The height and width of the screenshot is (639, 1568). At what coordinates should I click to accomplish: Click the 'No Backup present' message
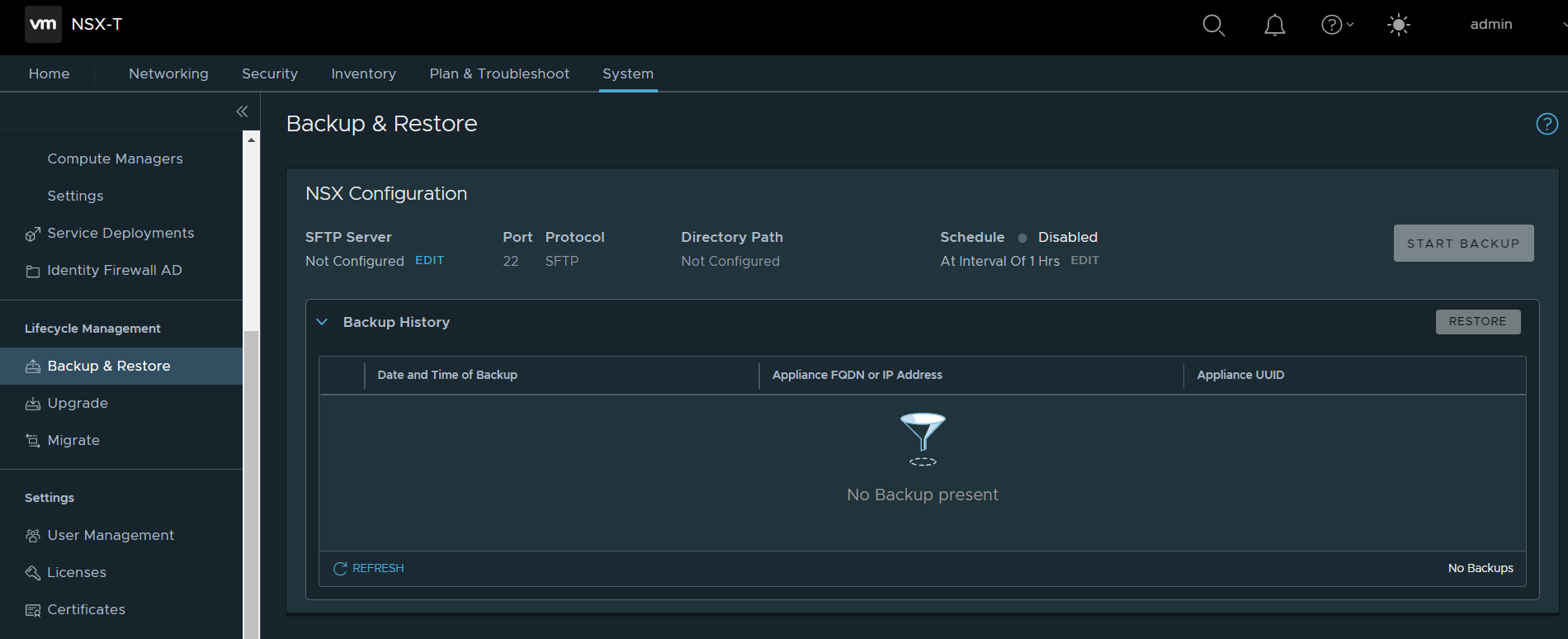coord(923,495)
